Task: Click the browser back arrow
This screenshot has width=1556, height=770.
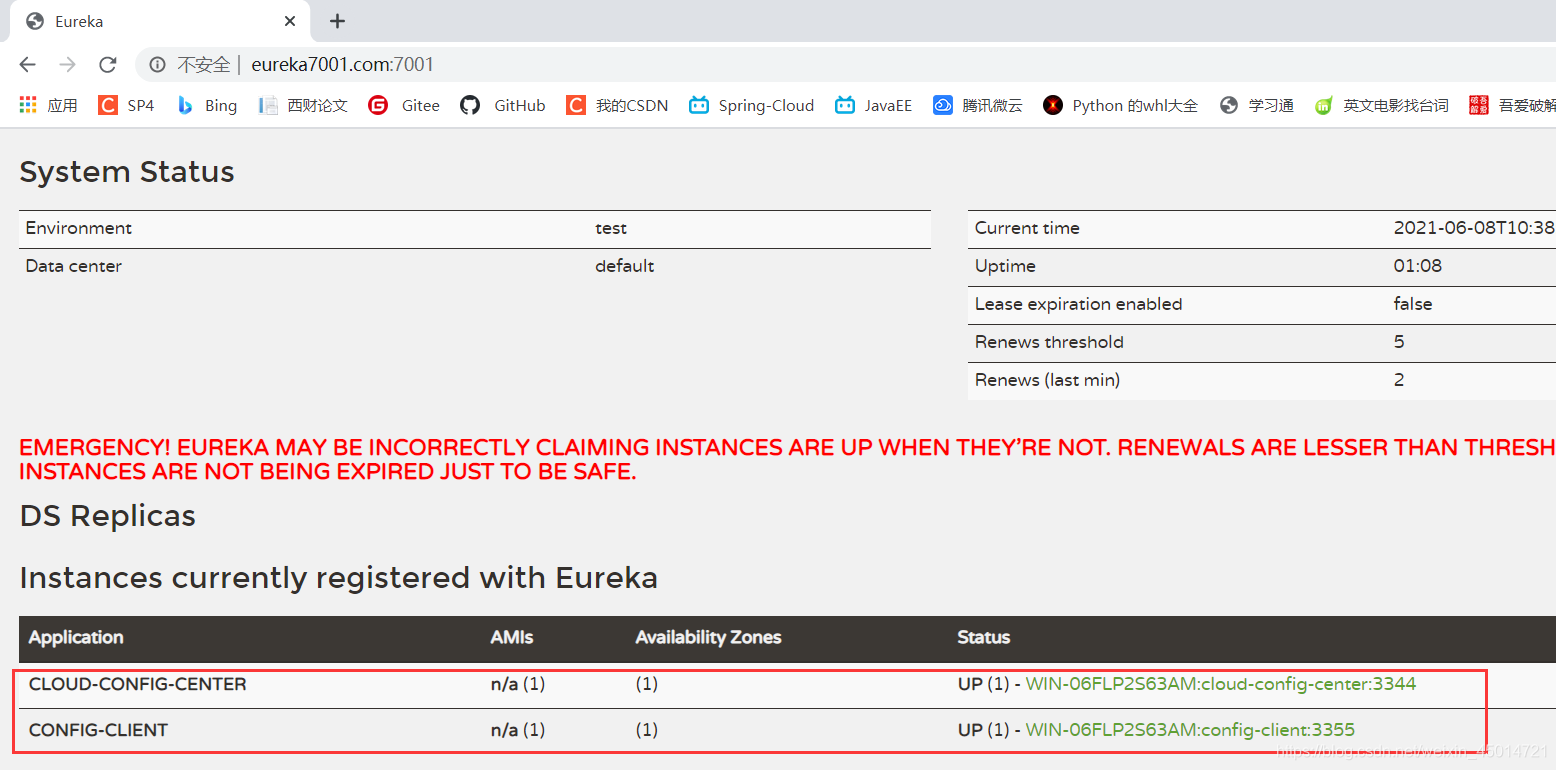Action: point(27,65)
